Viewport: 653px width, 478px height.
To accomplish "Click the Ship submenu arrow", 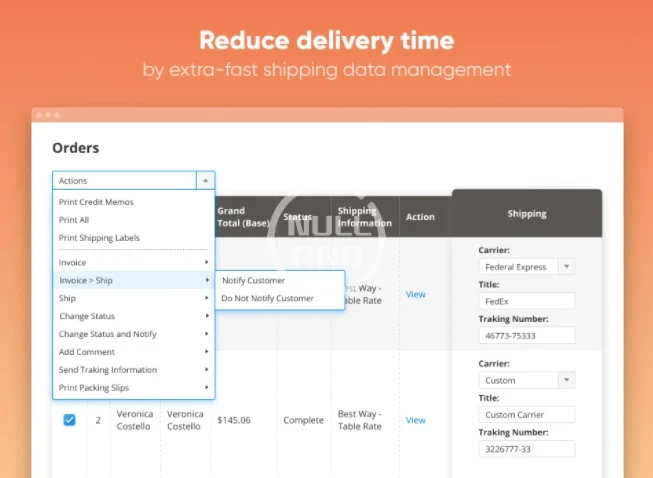I will tap(207, 298).
